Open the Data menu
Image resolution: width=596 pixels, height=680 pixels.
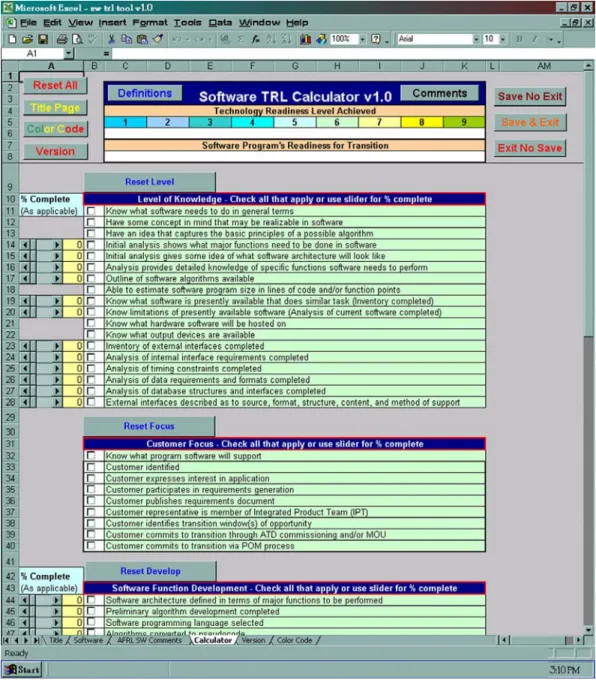coord(220,23)
